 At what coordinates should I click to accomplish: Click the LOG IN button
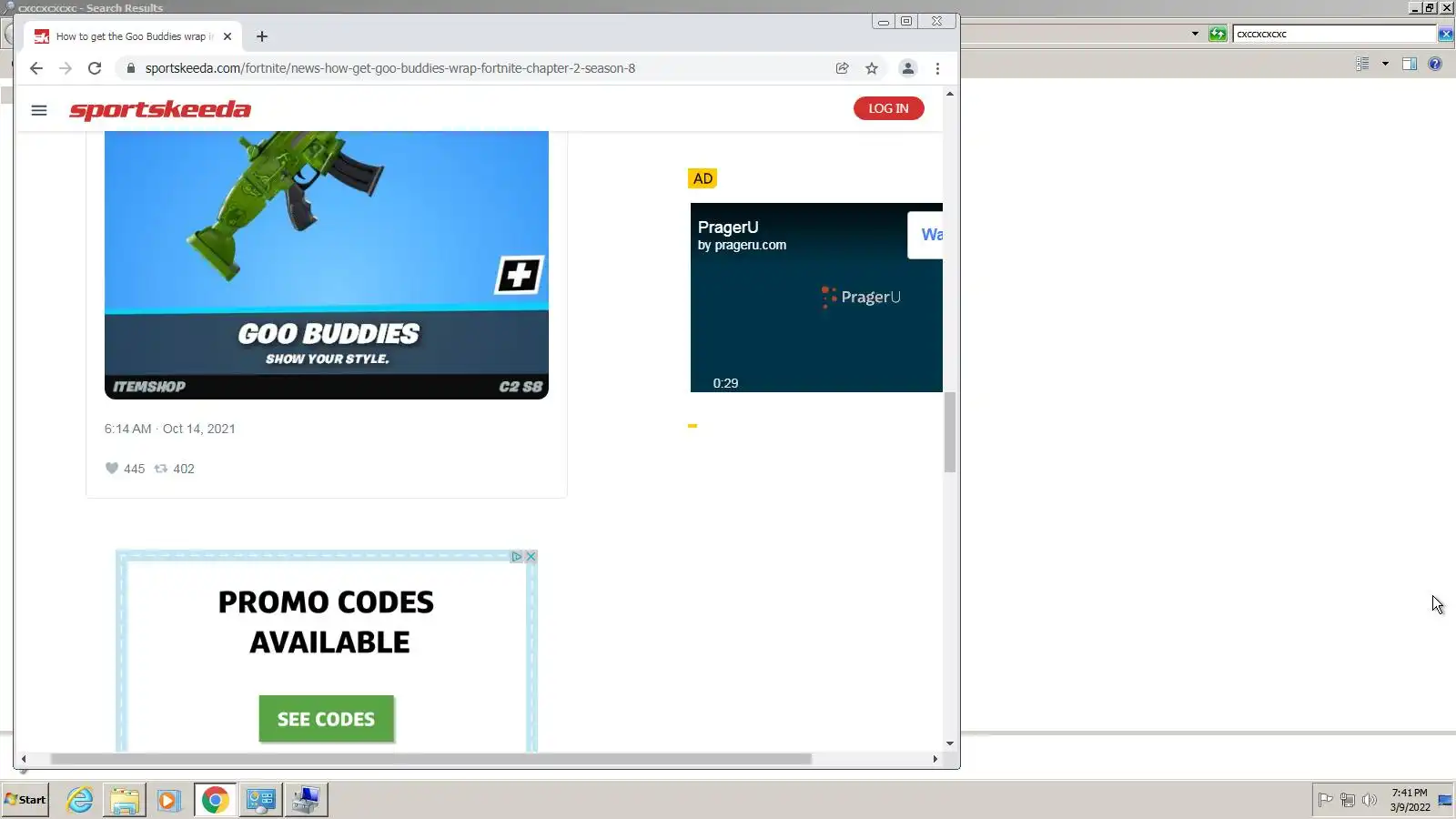[x=888, y=108]
